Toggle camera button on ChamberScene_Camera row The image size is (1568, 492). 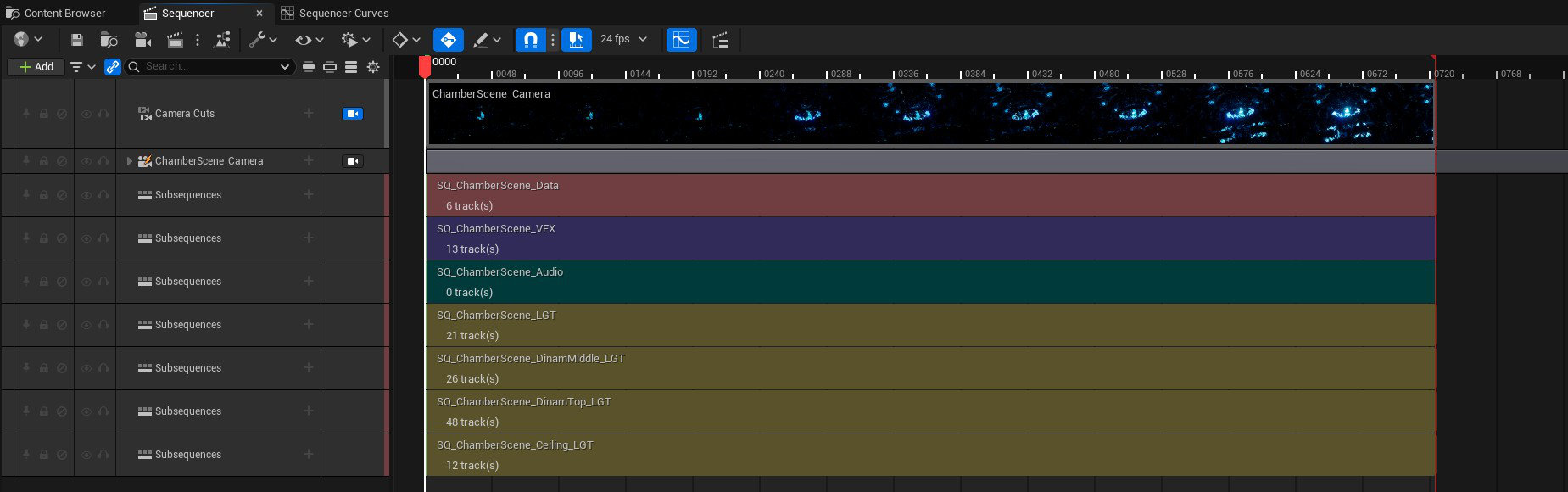[353, 161]
